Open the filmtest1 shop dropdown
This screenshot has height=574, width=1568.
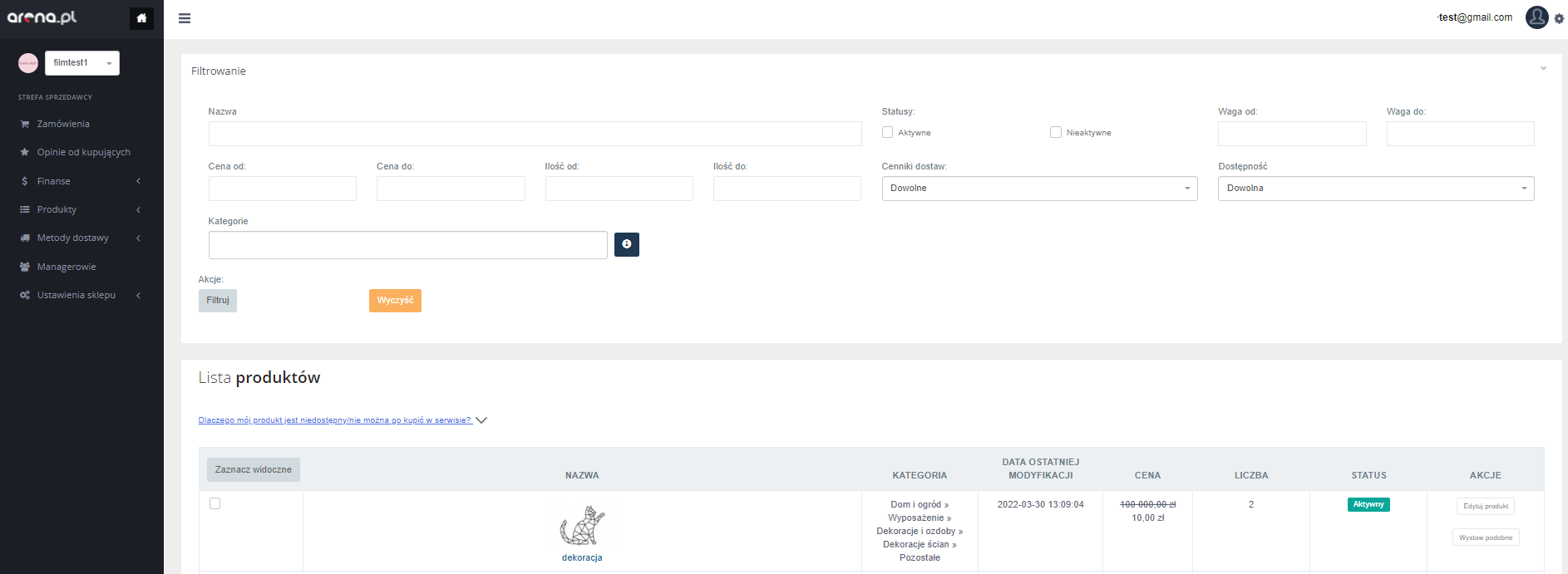point(82,63)
